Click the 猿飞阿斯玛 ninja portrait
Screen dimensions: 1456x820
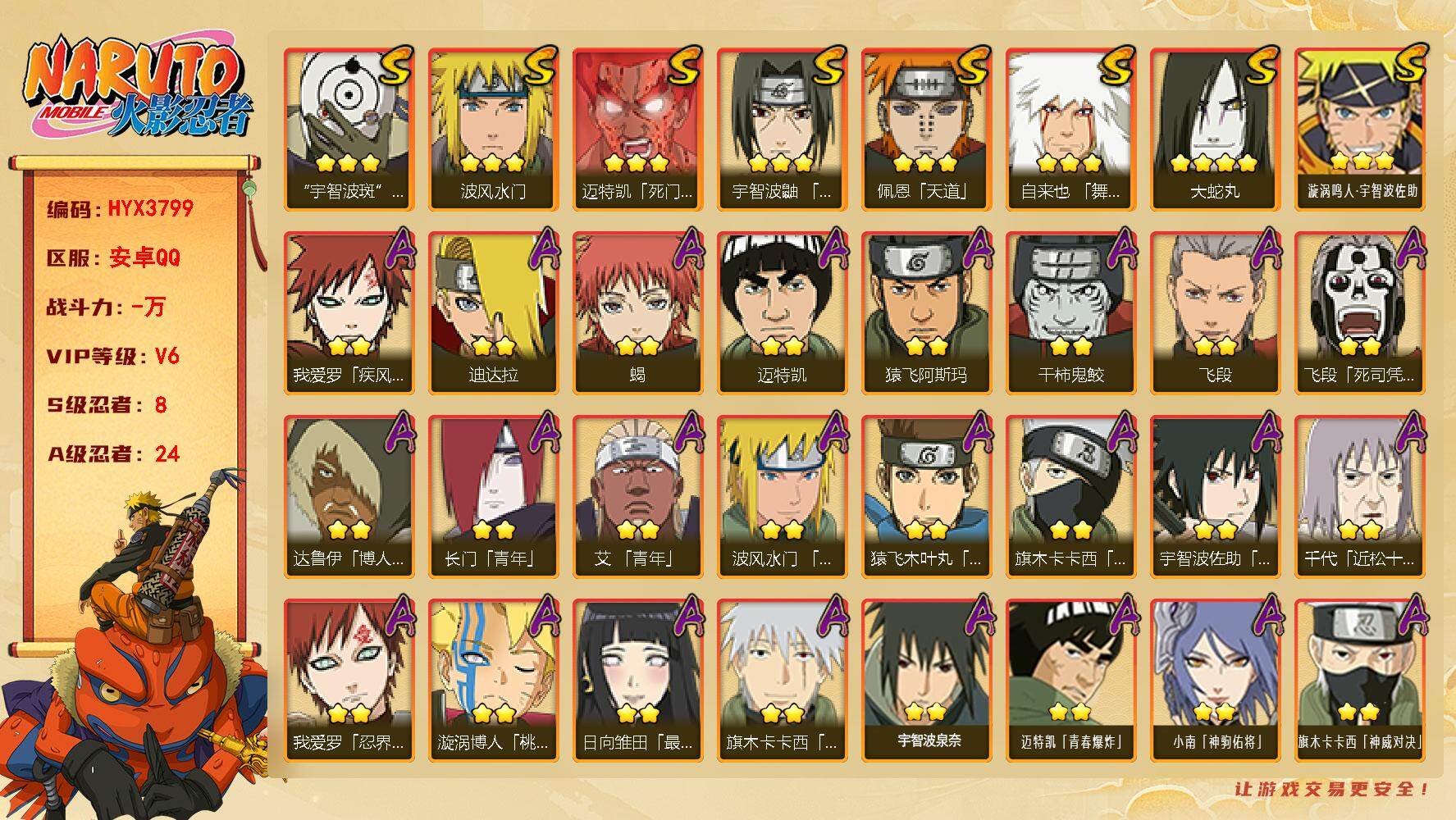pos(926,313)
